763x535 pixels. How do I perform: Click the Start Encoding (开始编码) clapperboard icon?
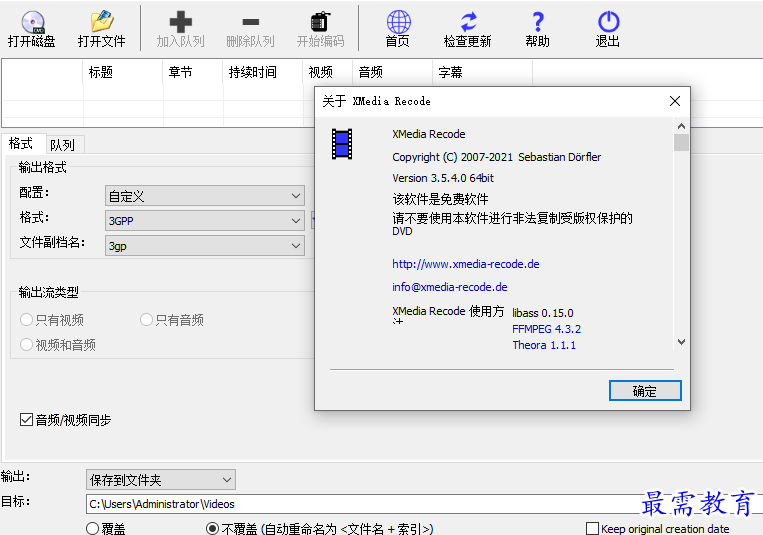pos(321,22)
